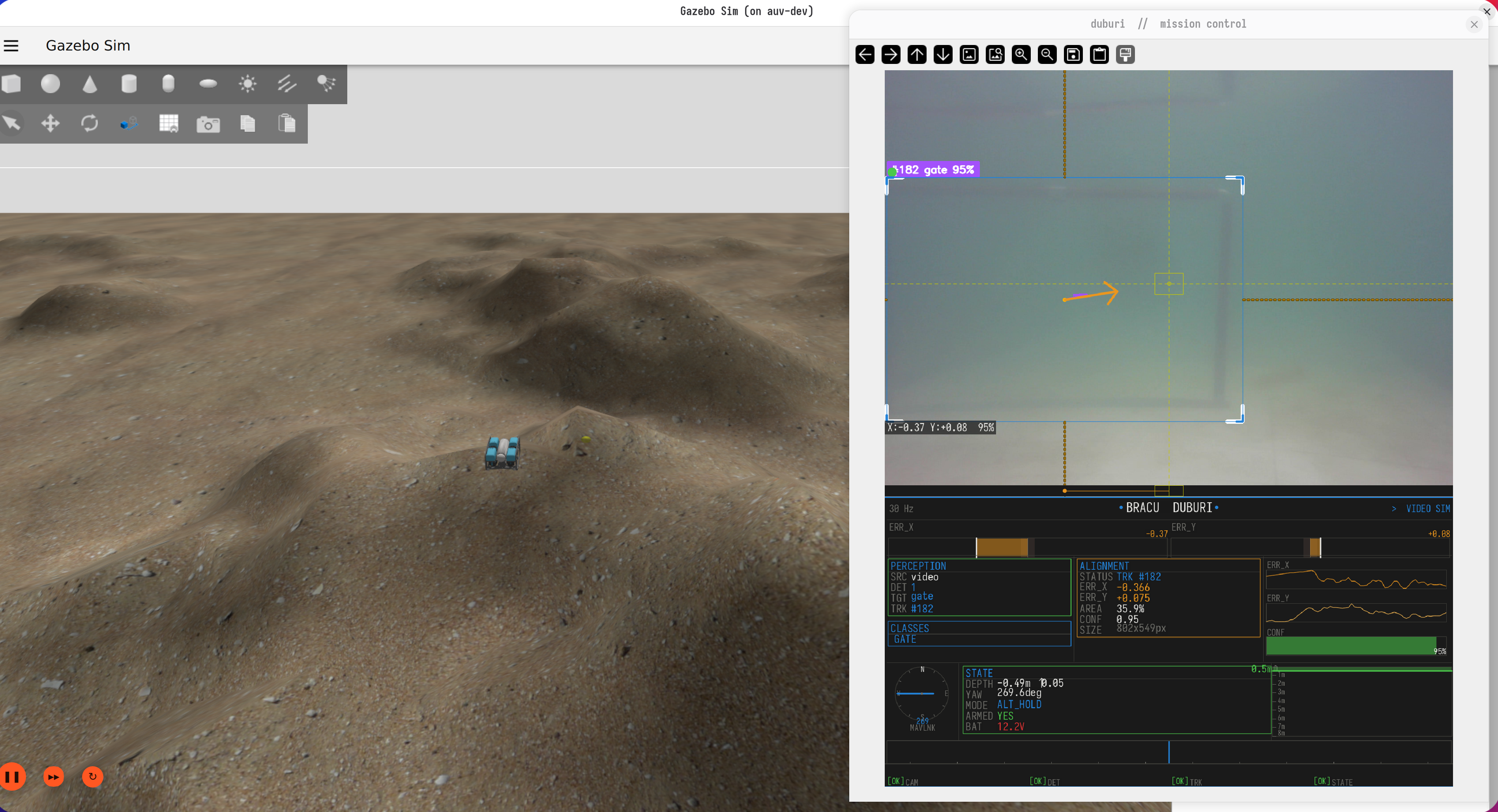
Task: Copy the selected entity
Action: [x=248, y=123]
